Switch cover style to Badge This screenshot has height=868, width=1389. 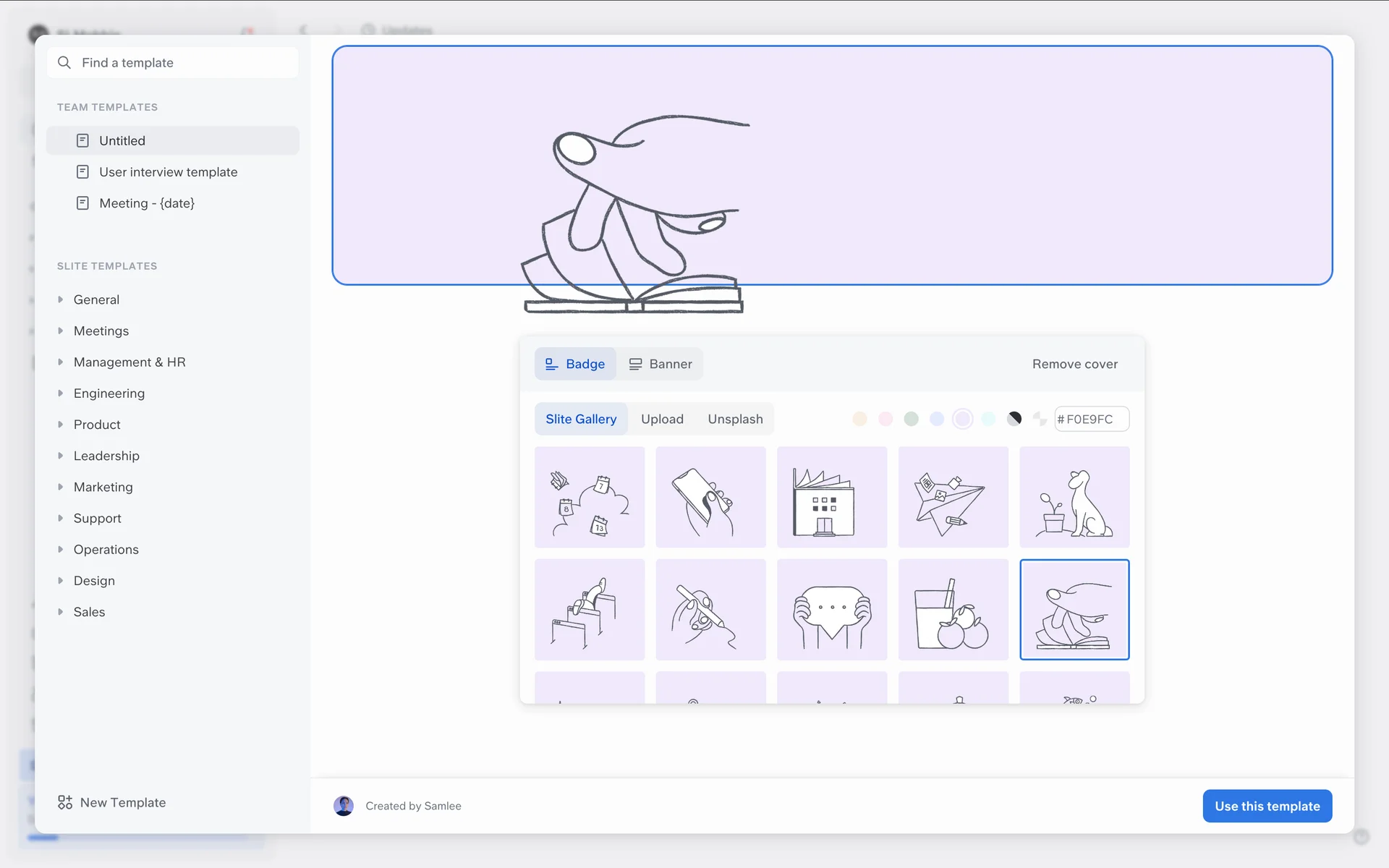[x=575, y=364]
